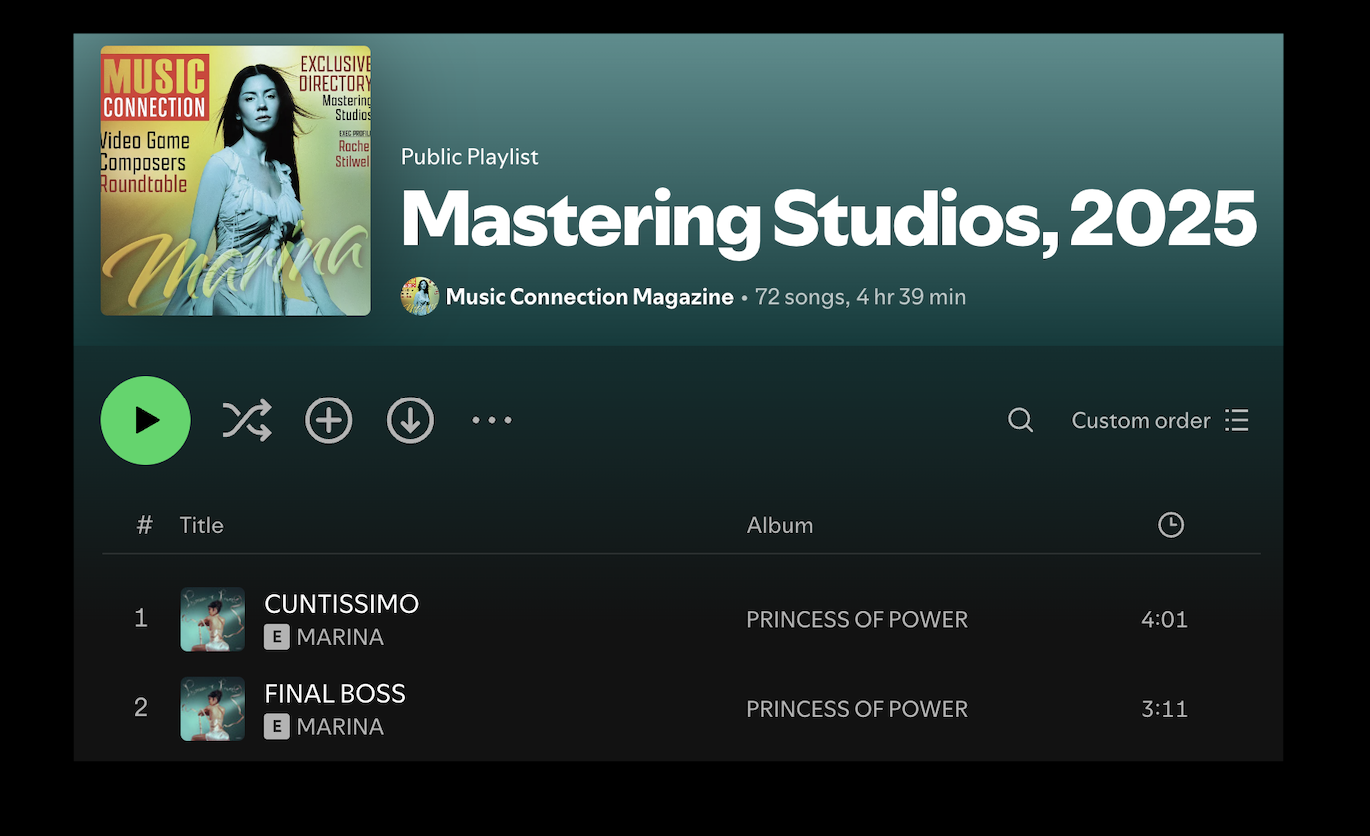Click the explicit E badge under CUNTISSIMO

(277, 637)
